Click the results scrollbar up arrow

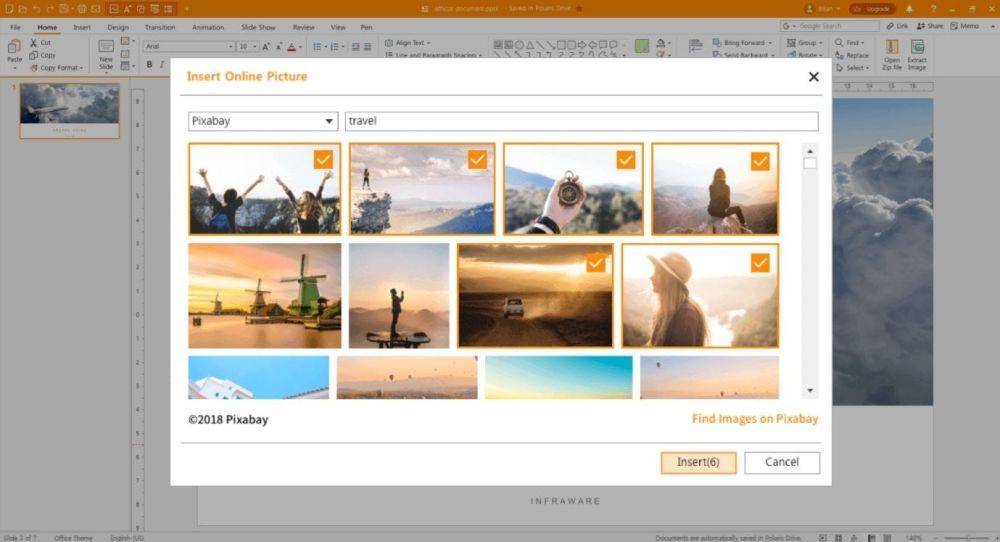(810, 151)
